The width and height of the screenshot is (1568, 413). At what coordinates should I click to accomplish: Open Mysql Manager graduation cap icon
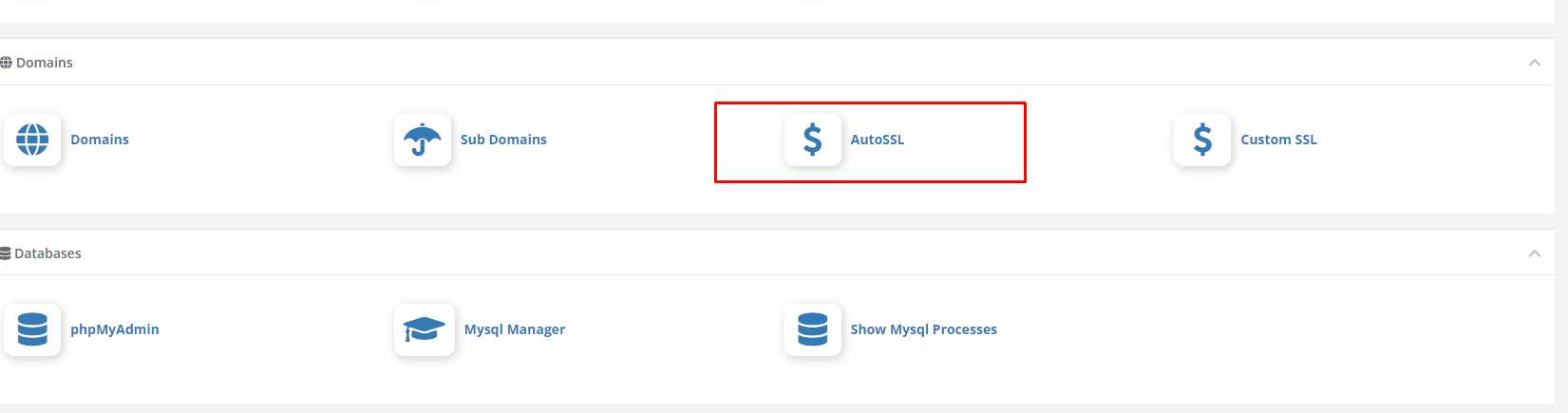coord(425,329)
